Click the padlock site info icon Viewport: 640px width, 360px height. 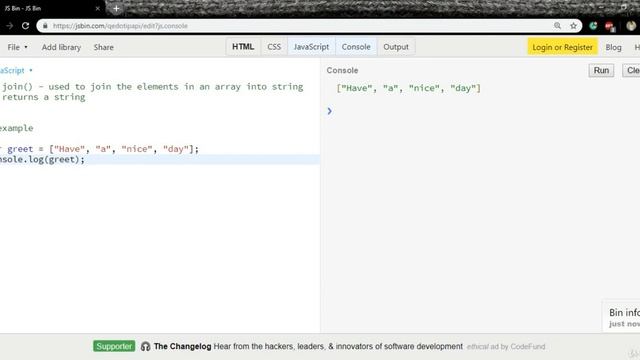(x=45, y=26)
